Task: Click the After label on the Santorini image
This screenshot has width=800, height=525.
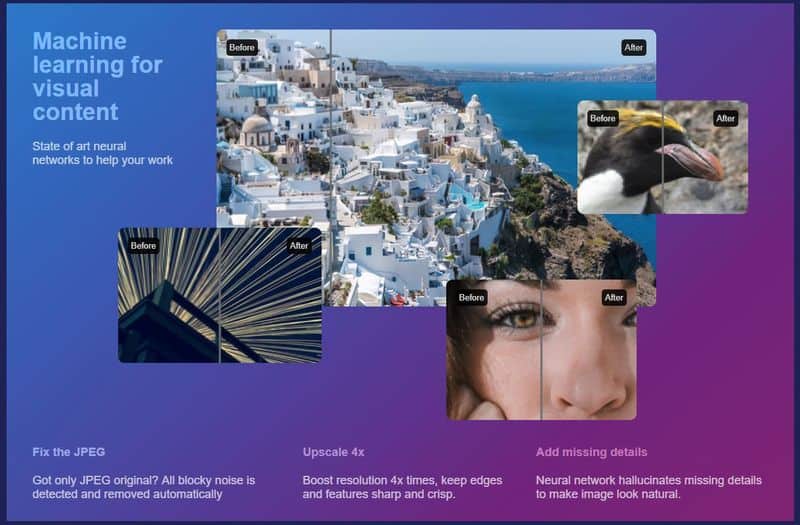Action: (633, 47)
